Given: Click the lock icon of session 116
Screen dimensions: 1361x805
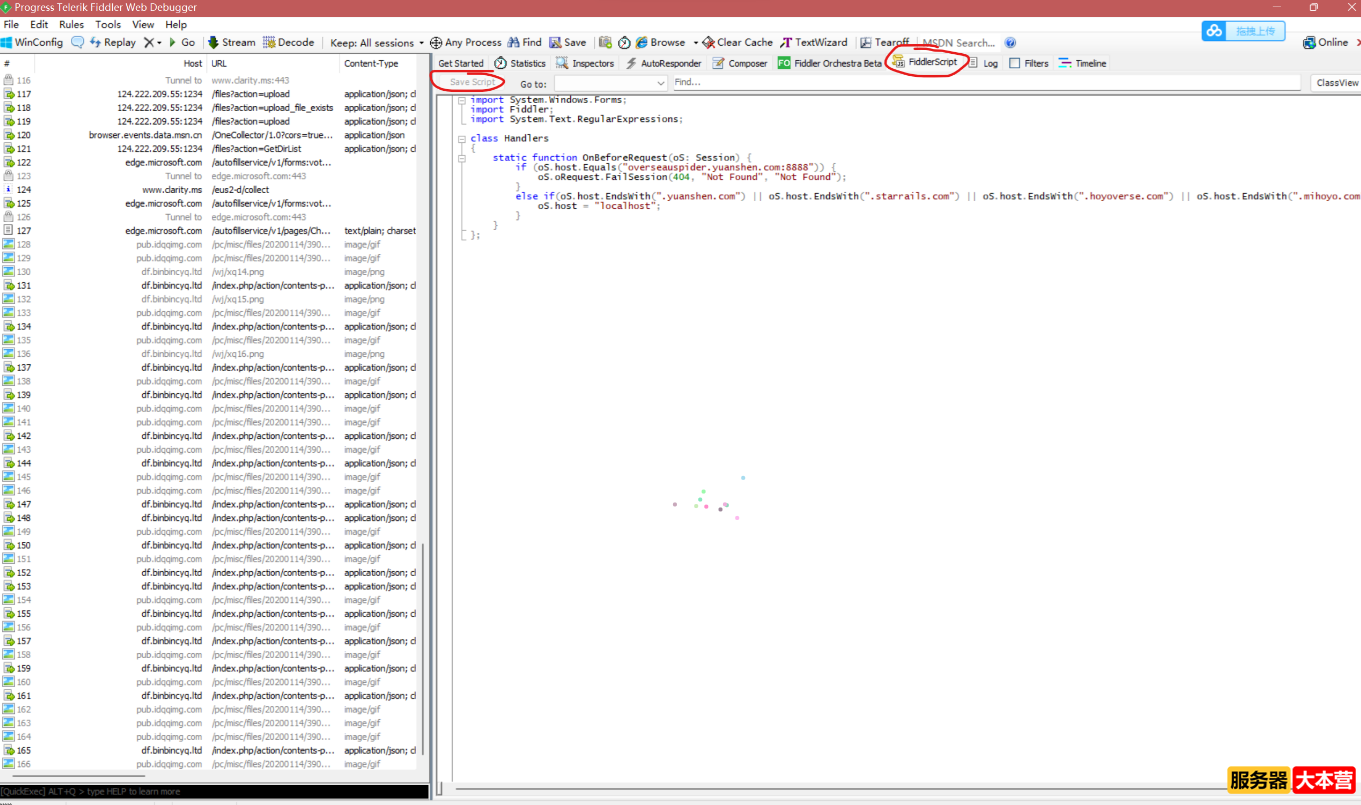Looking at the screenshot, I should click(8, 80).
